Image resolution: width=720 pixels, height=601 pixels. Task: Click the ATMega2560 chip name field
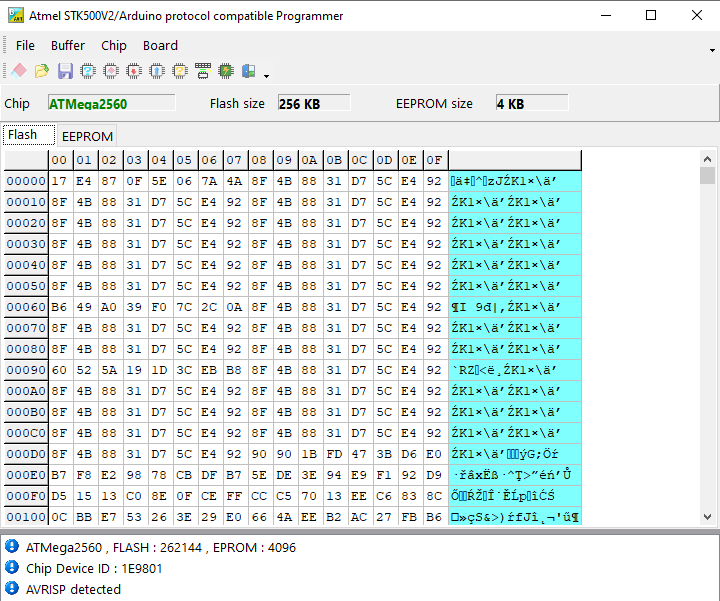(112, 103)
